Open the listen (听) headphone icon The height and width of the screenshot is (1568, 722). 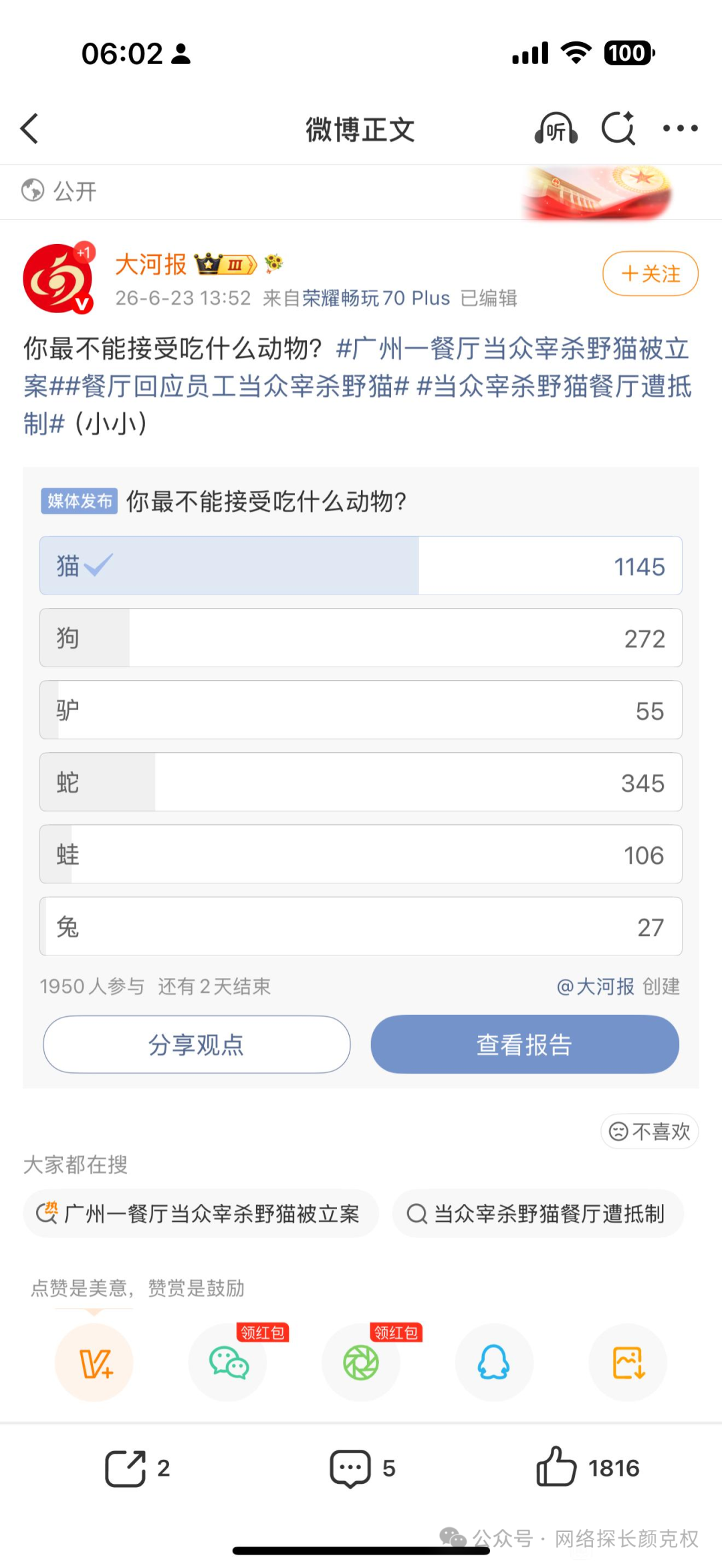tap(556, 128)
